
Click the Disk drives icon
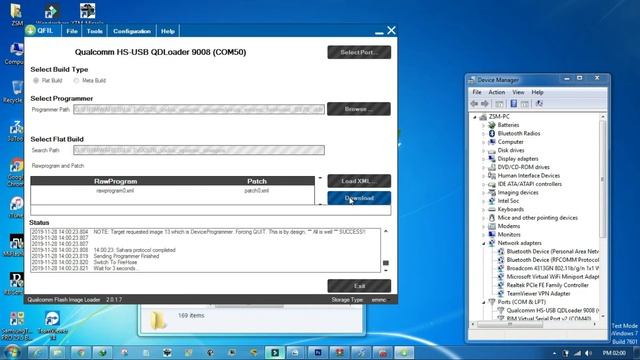(492, 150)
